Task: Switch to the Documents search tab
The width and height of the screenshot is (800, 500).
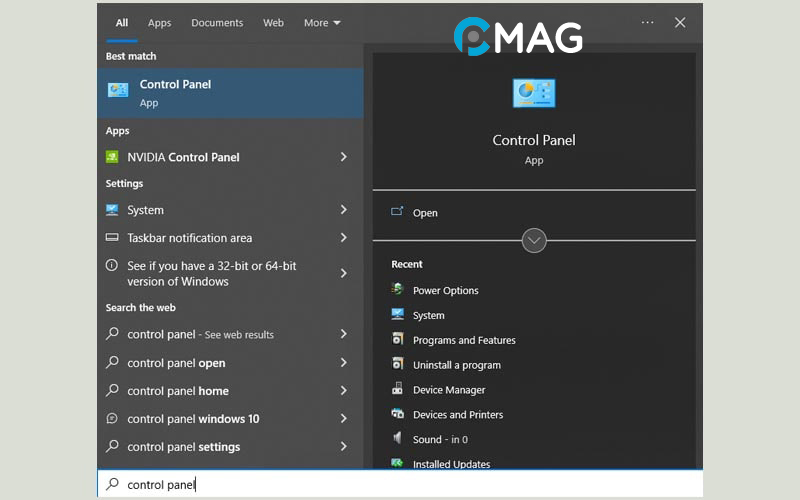Action: pos(217,23)
